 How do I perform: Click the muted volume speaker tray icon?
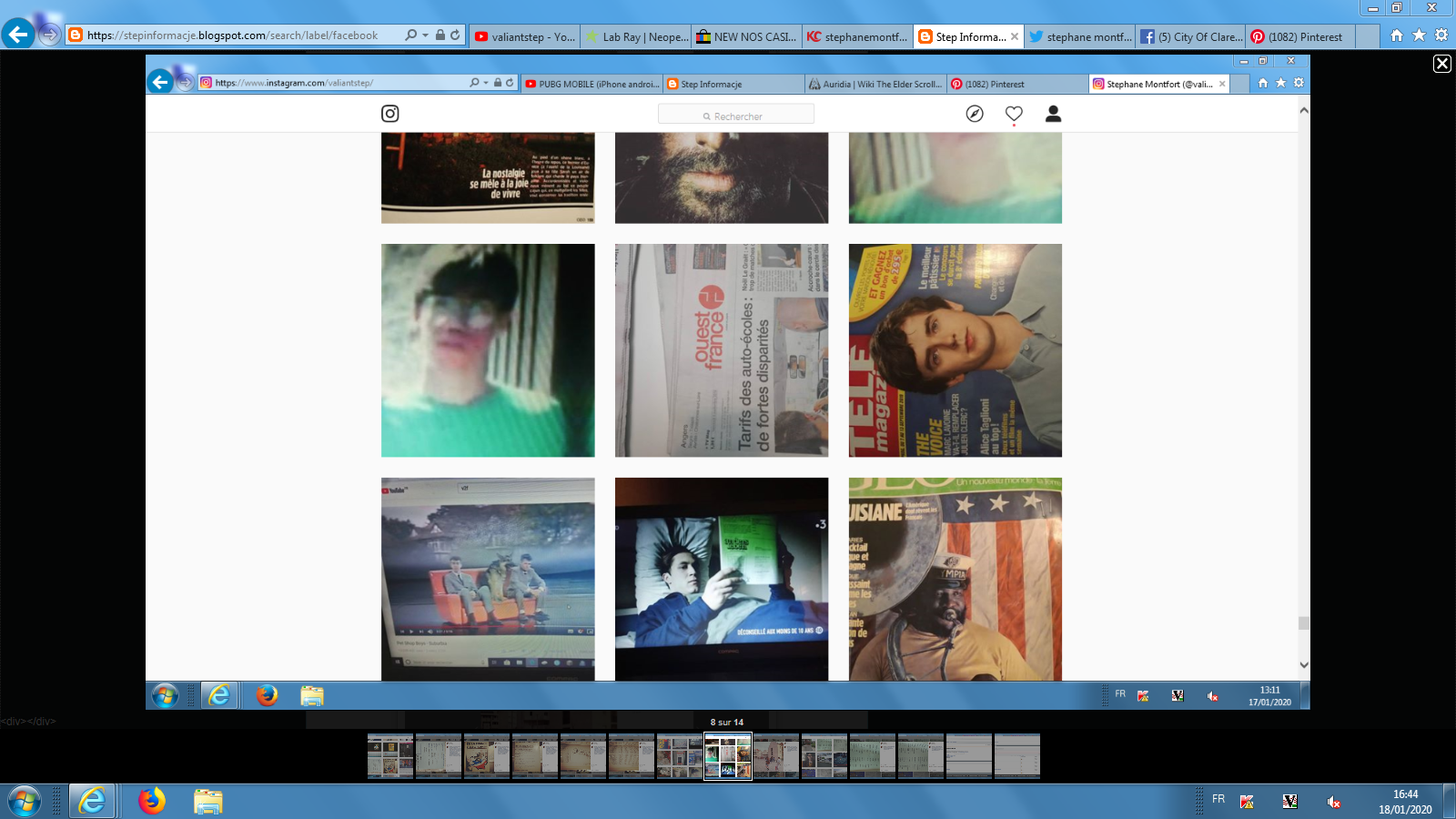point(1333,802)
